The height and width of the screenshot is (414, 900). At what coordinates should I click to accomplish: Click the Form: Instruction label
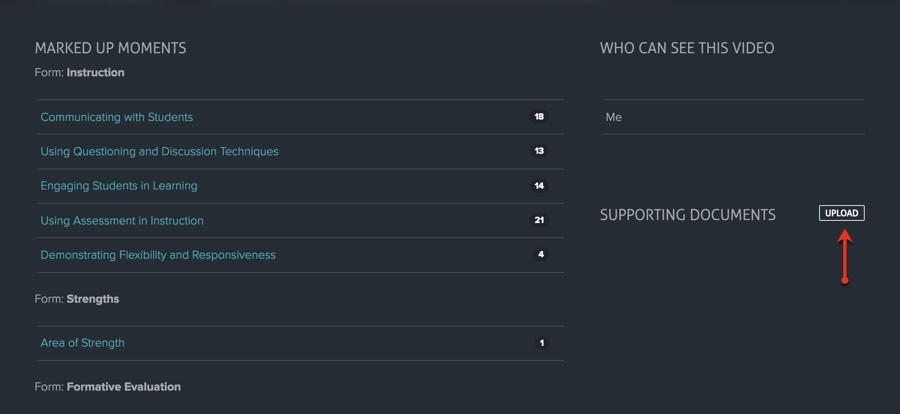pos(79,72)
